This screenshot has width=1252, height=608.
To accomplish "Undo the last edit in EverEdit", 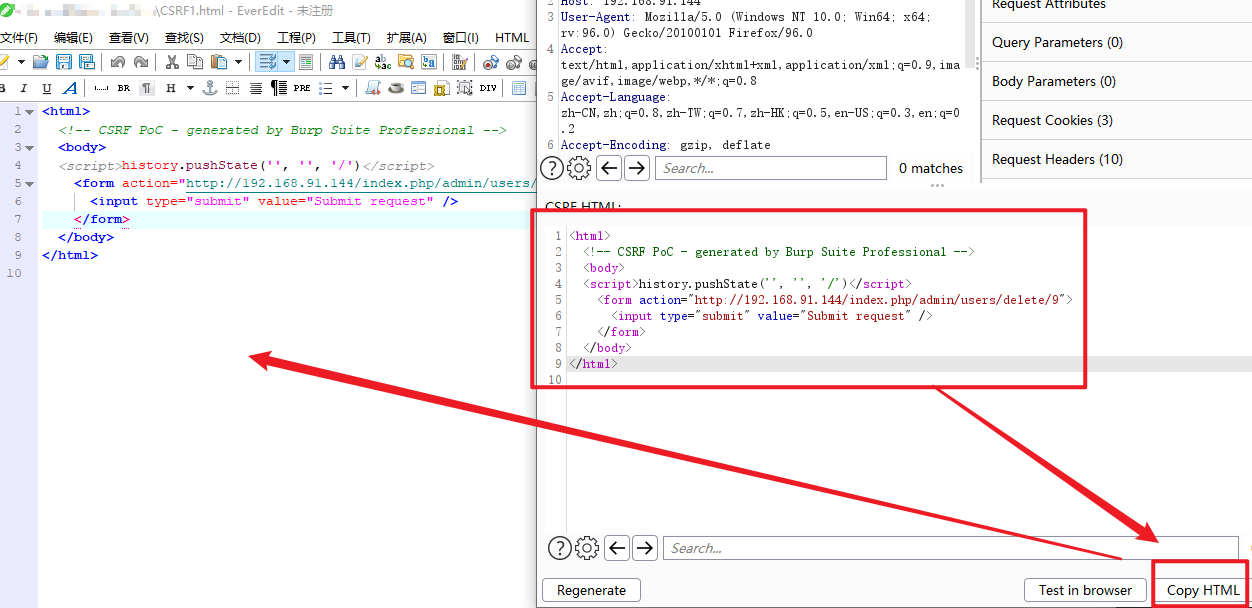I will pos(118,62).
